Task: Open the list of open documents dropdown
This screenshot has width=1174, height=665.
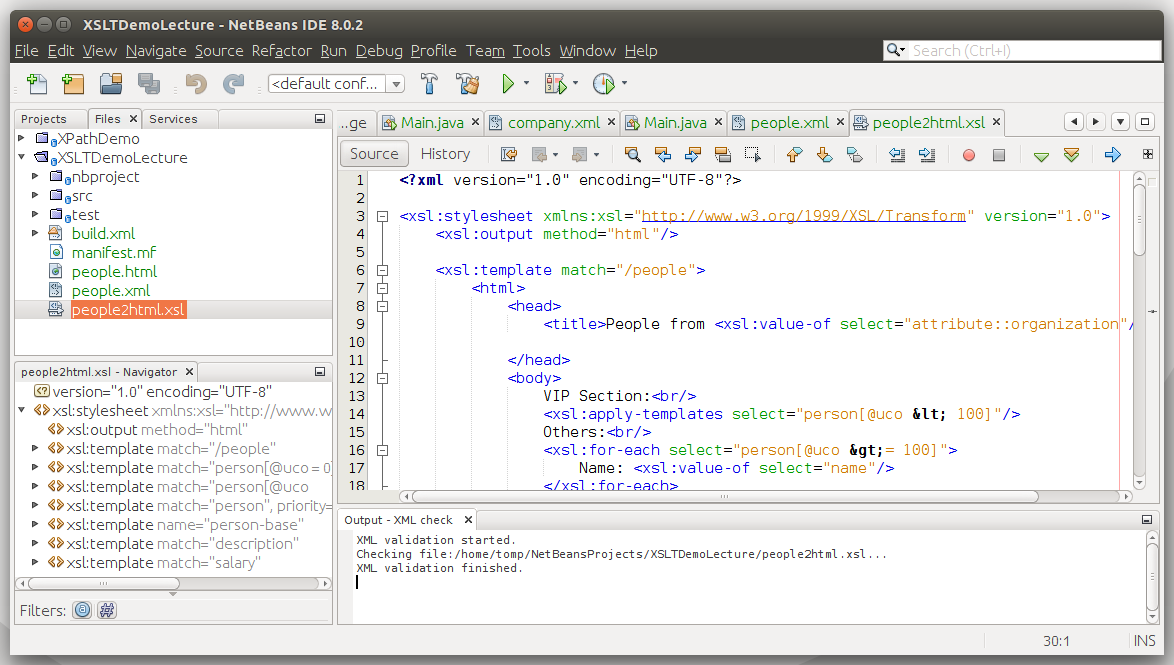Action: coord(1120,121)
